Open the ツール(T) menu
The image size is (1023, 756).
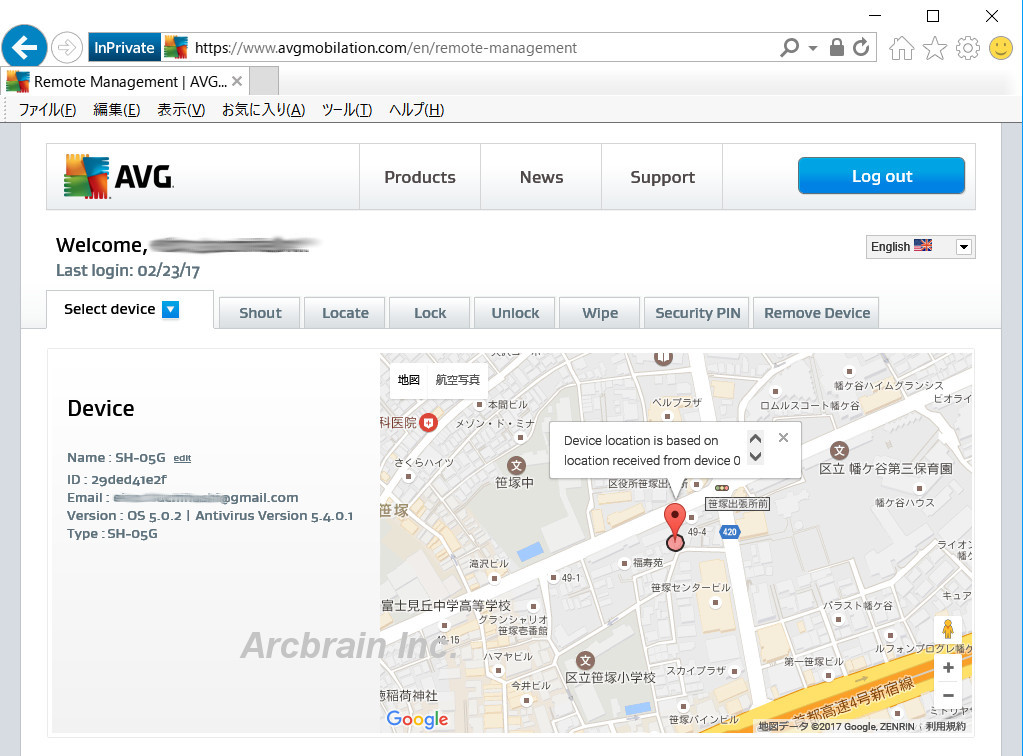(347, 110)
